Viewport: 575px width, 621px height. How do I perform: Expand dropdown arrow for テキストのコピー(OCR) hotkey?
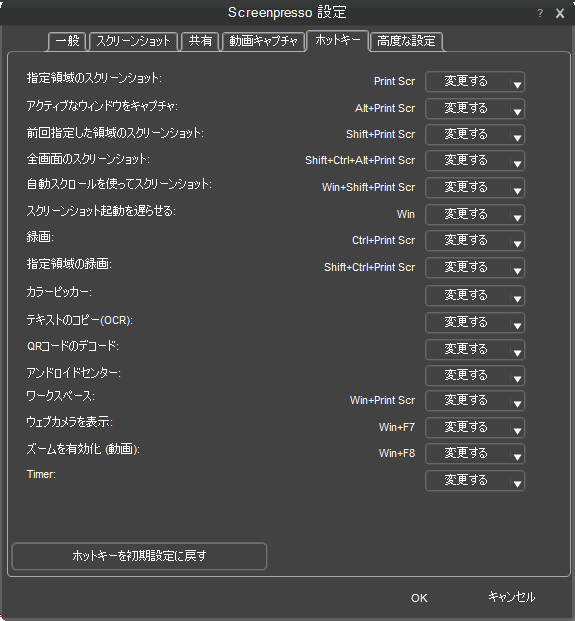click(x=517, y=326)
